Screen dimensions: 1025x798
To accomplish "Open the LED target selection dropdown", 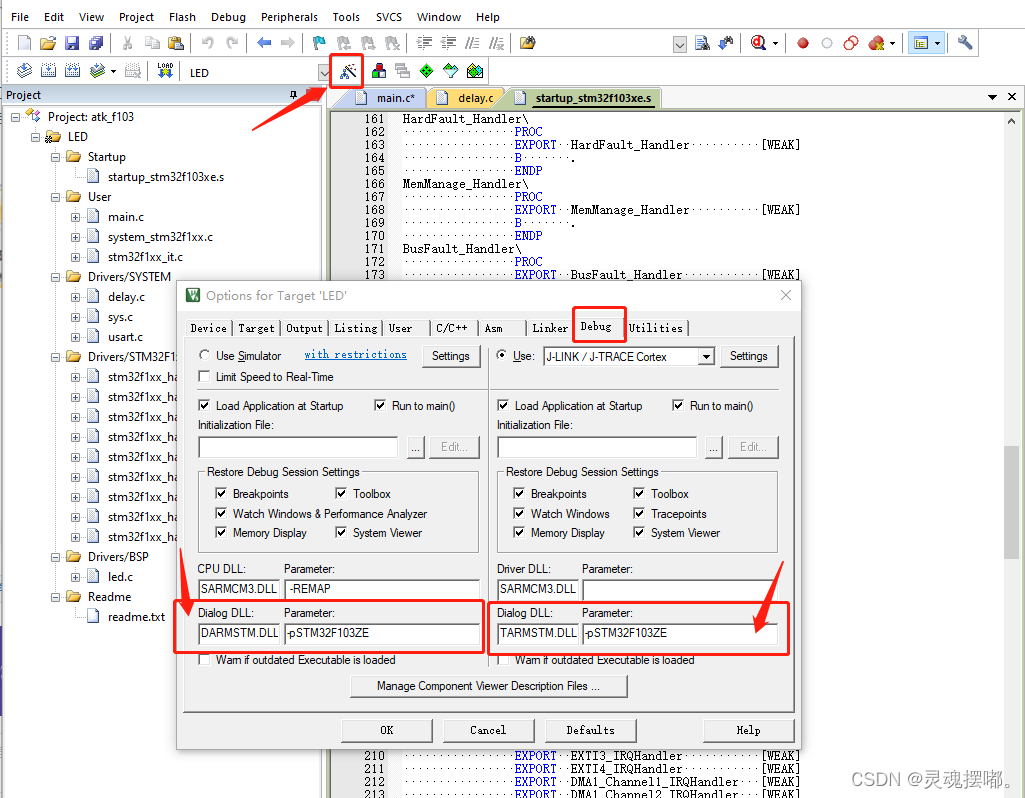I will (x=324, y=72).
